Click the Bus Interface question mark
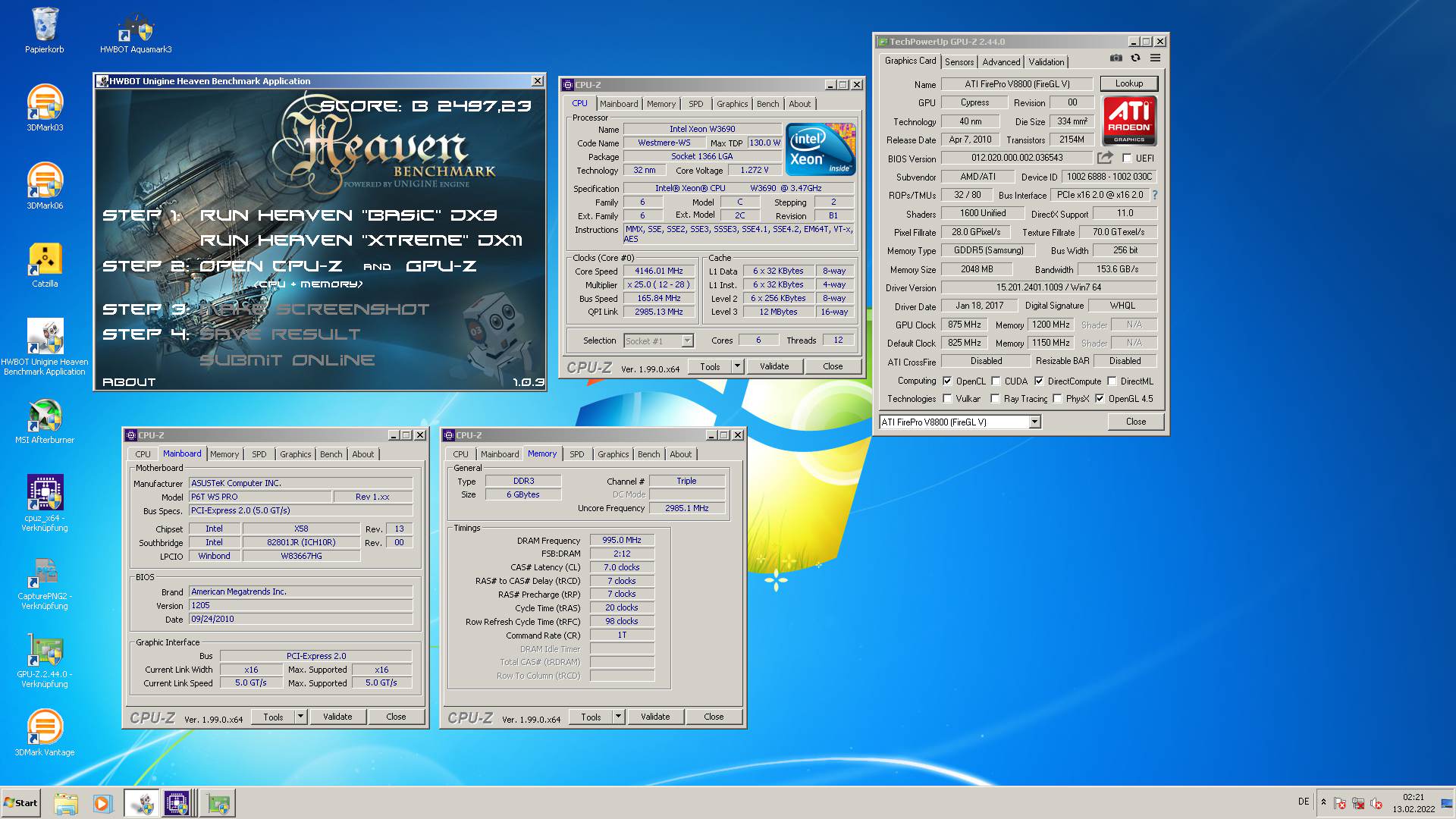Image resolution: width=1456 pixels, height=819 pixels. click(1155, 195)
